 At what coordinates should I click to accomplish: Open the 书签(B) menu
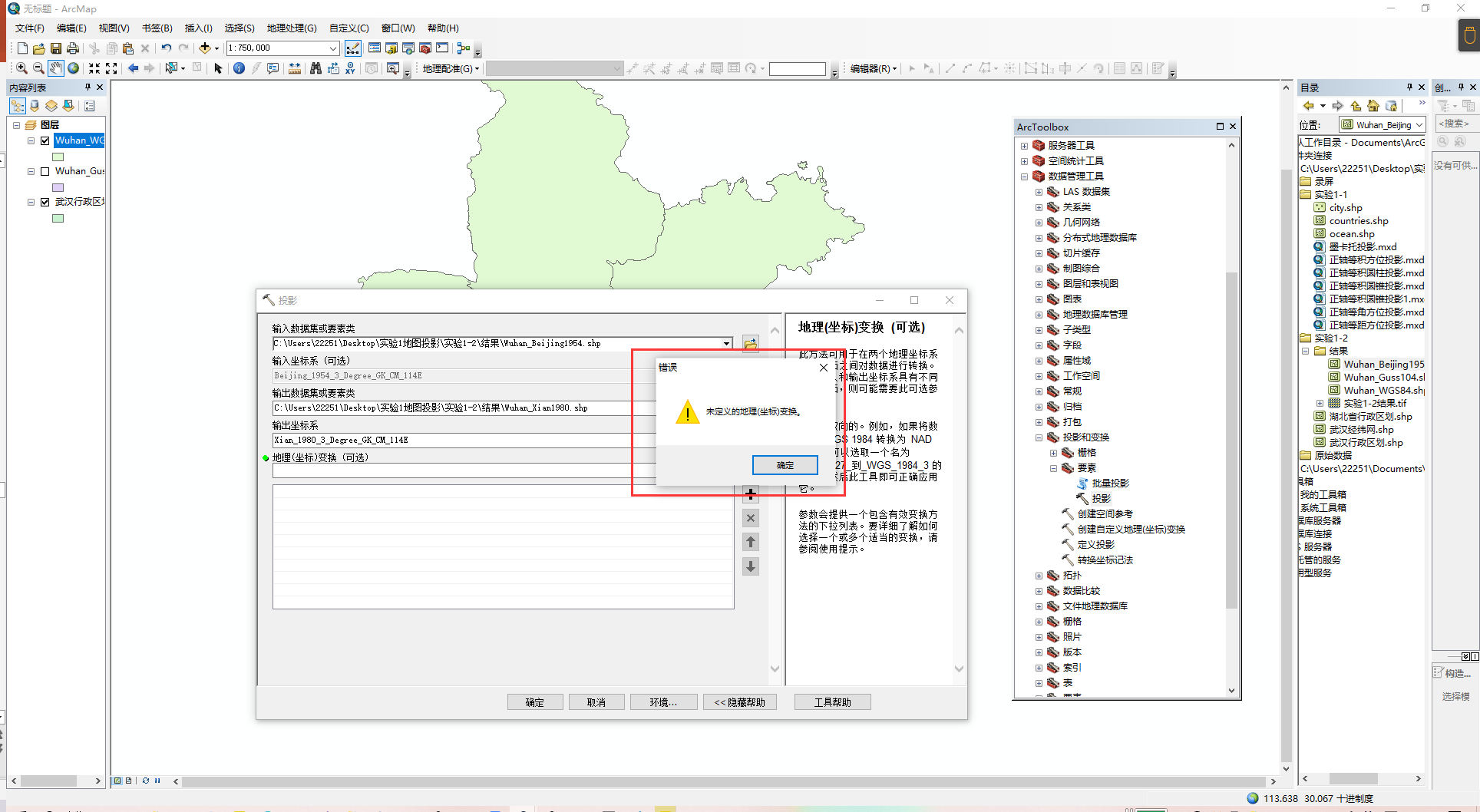point(157,28)
